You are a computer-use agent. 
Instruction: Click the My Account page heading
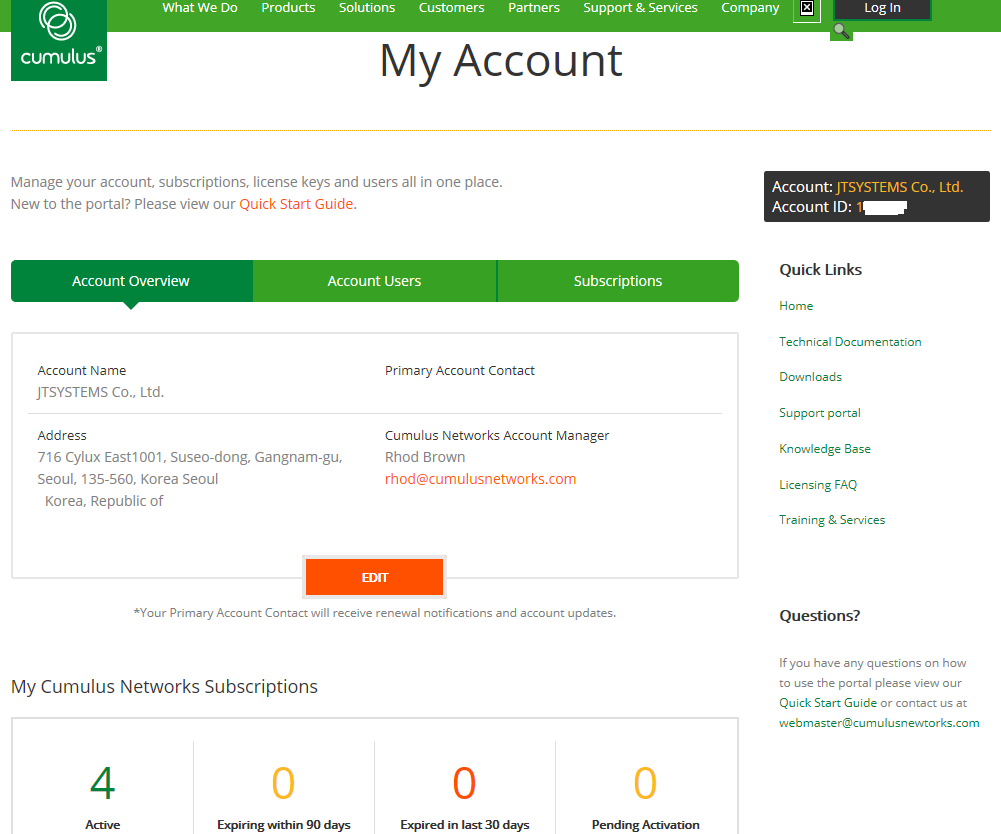pos(500,62)
